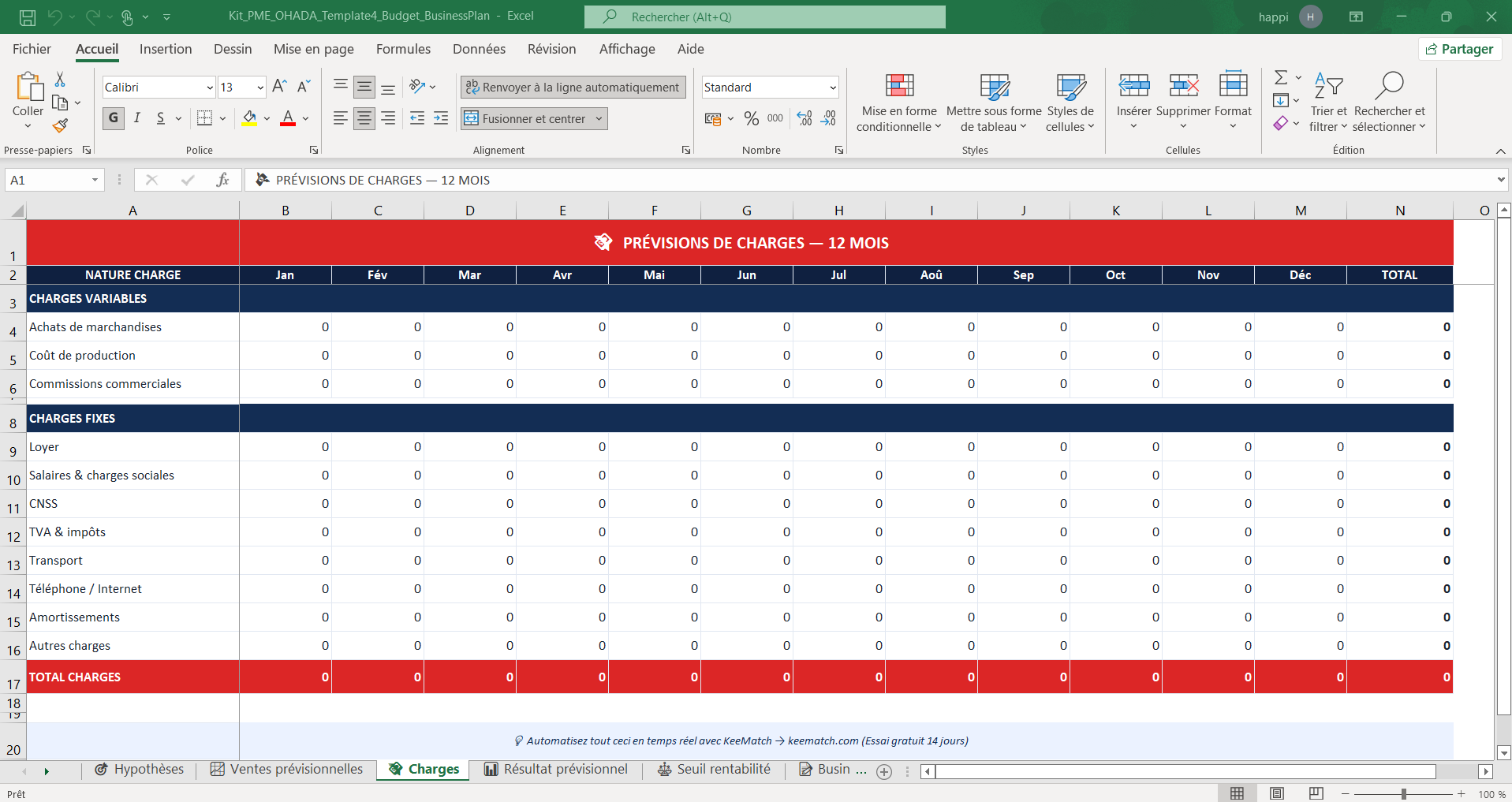The width and height of the screenshot is (1512, 802).
Task: Click Format cells button
Action: pos(1233,101)
